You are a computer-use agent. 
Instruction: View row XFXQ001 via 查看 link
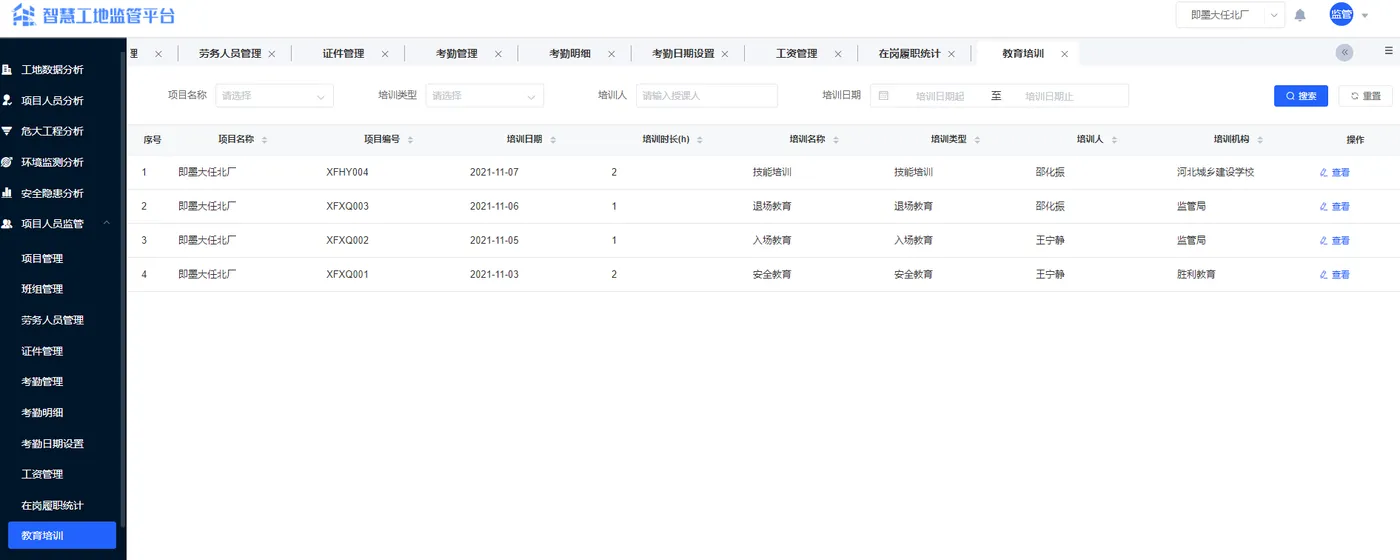[x=1335, y=275]
